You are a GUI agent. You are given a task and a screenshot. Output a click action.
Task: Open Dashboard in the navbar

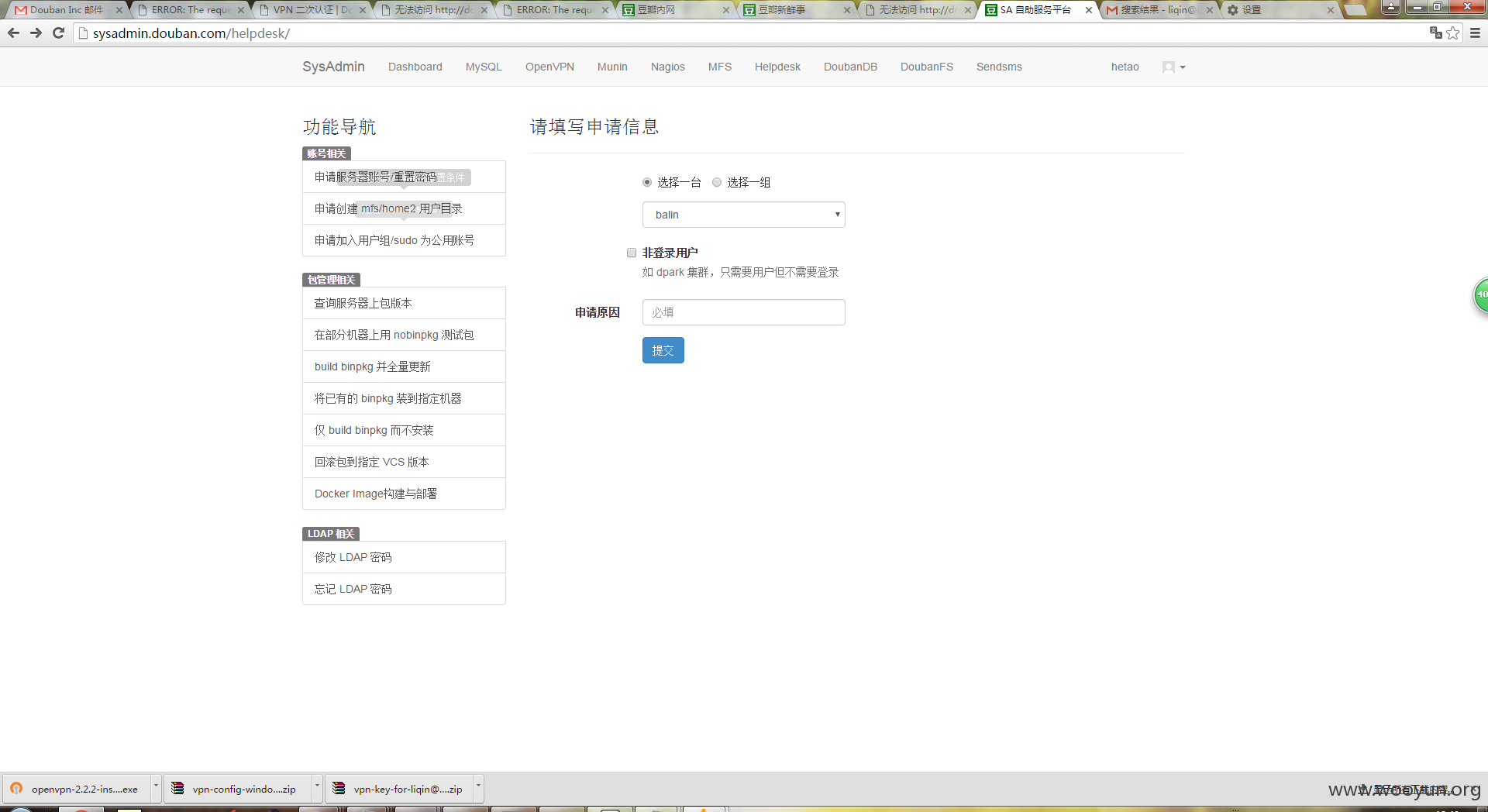(415, 67)
